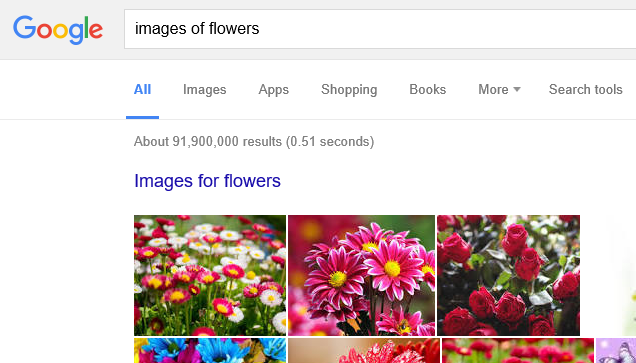The width and height of the screenshot is (636, 363).
Task: Click the results count text 'About 91,900,000 results'
Action: 208,142
